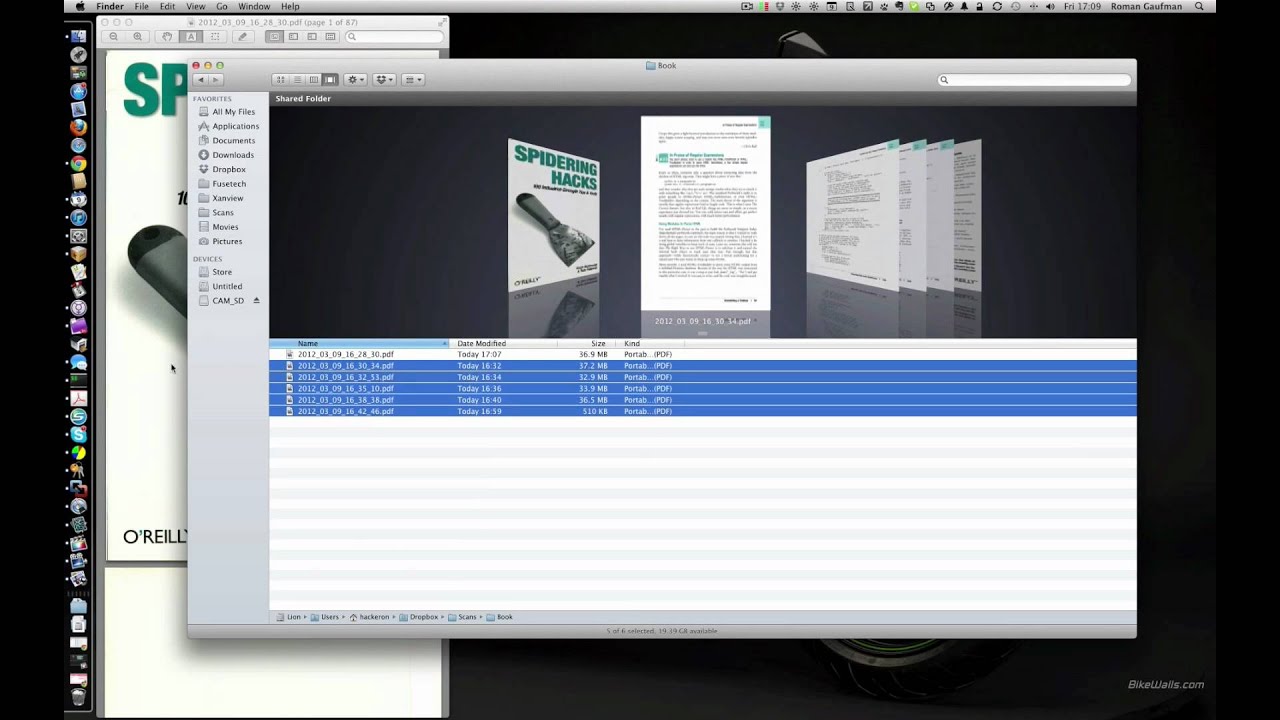The height and width of the screenshot is (720, 1280).
Task: Go to Scans in the path bar
Action: (462, 617)
